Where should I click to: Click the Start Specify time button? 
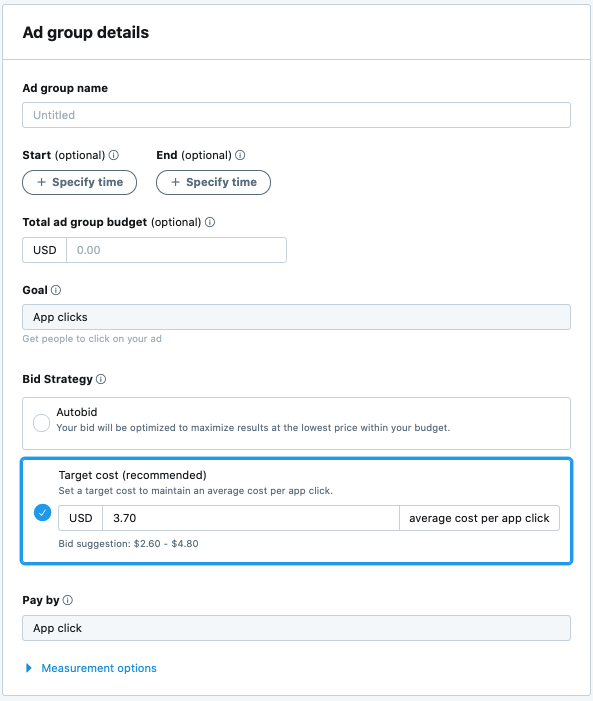click(80, 182)
